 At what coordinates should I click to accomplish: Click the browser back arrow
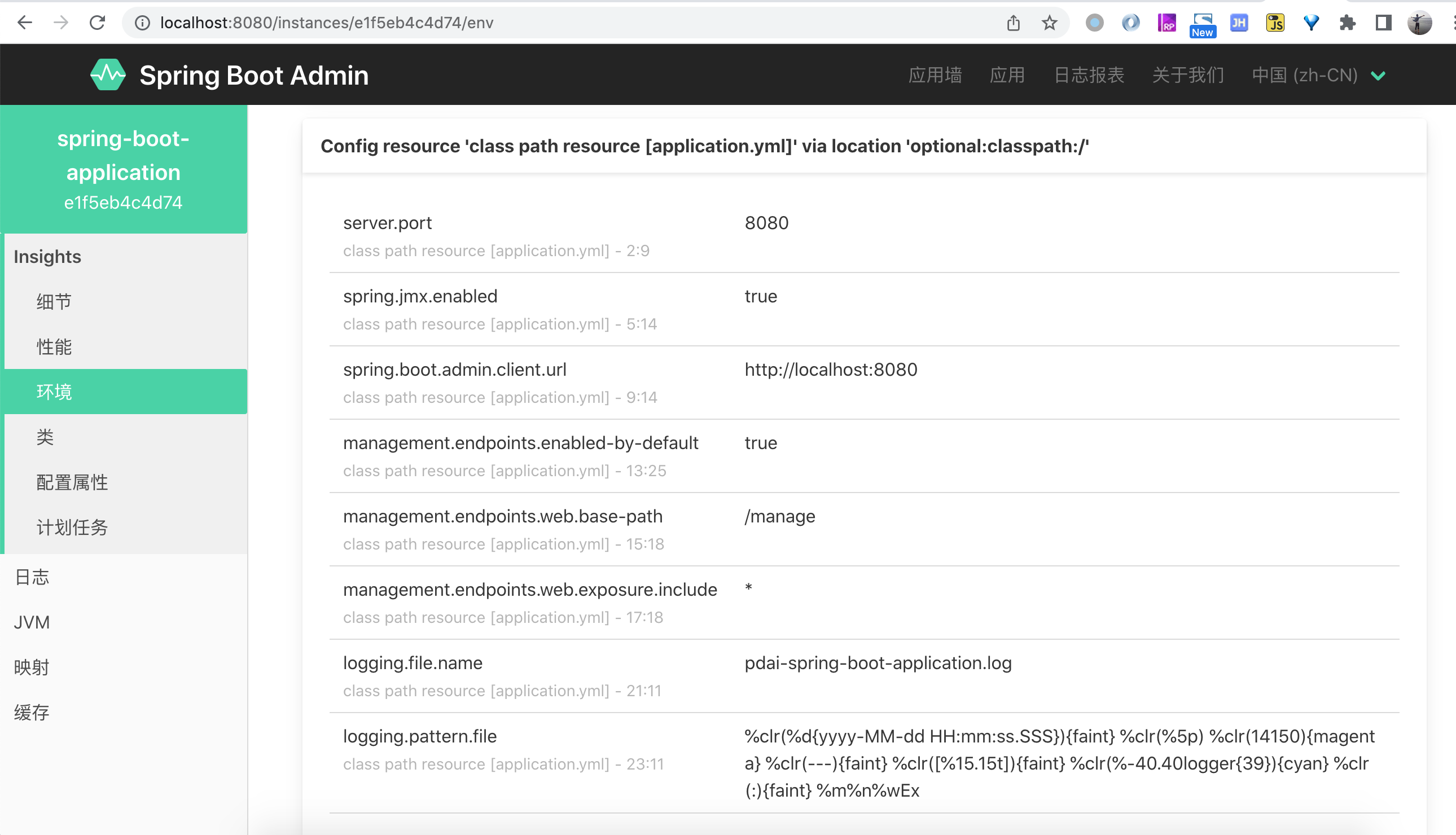tap(25, 23)
